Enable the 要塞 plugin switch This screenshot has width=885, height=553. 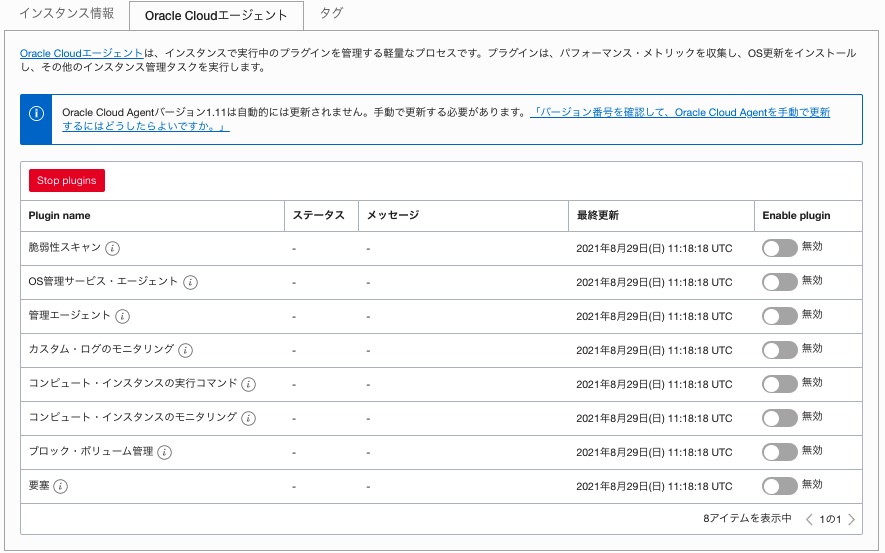click(x=779, y=486)
